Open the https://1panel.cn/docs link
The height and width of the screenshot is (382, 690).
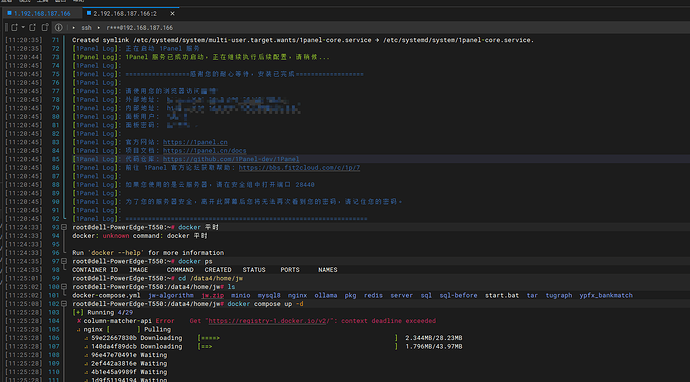click(x=205, y=151)
